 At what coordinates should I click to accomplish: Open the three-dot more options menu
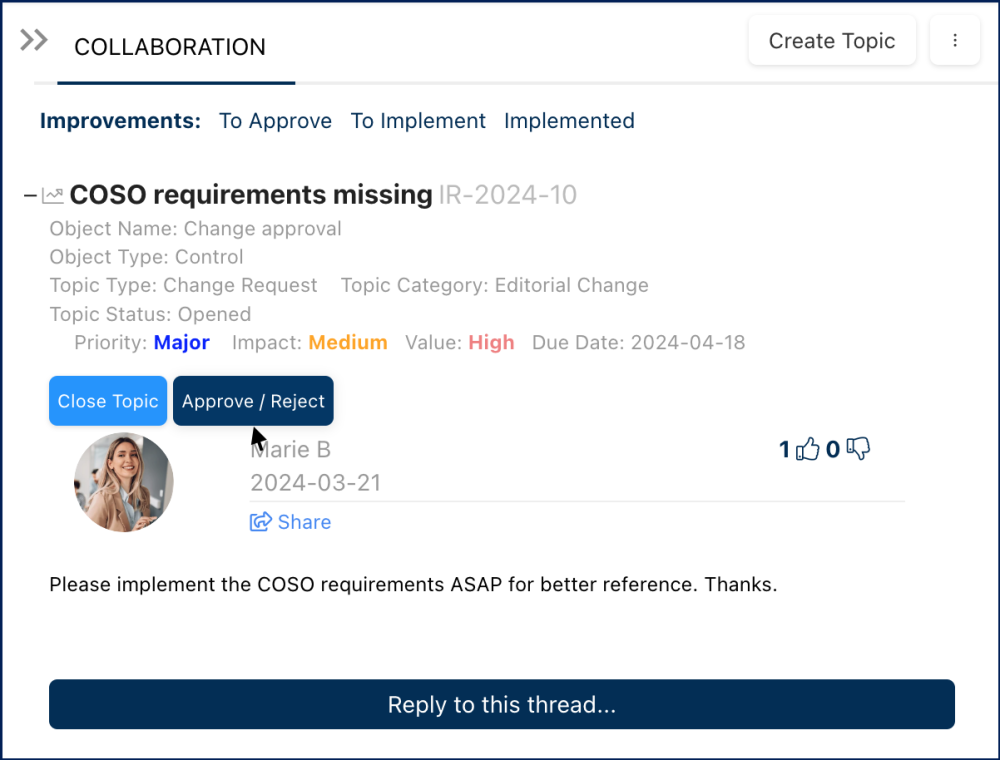955,41
